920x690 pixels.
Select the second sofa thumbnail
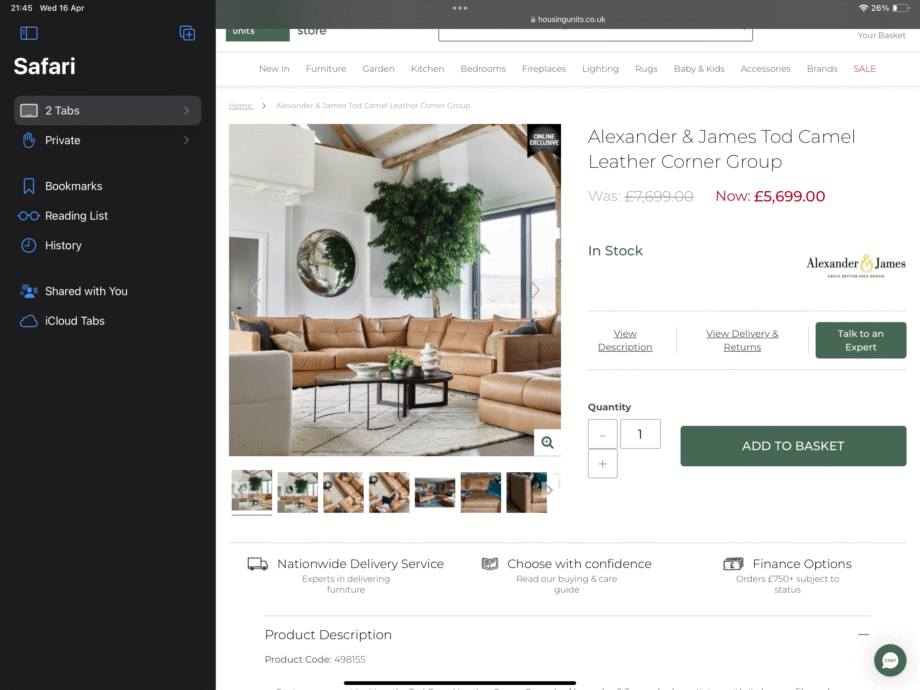297,492
